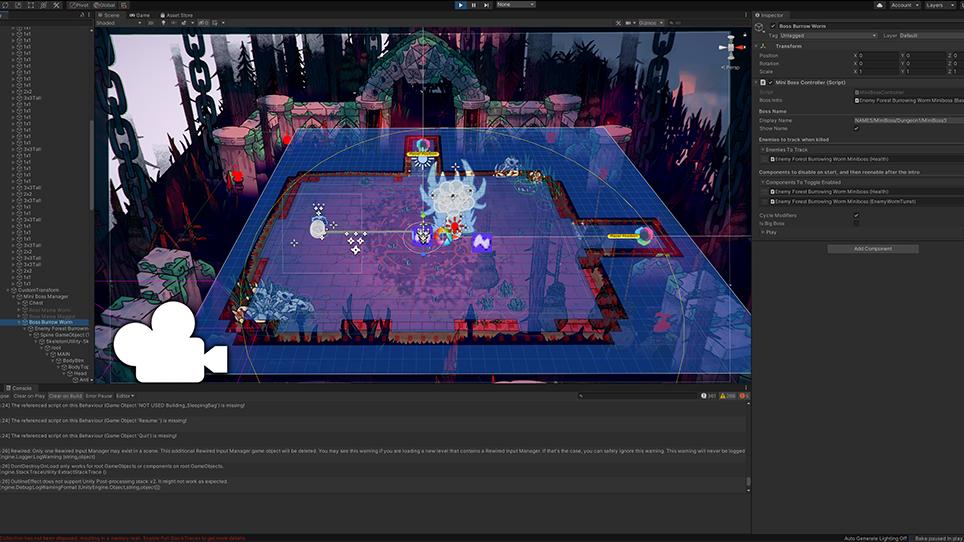The width and height of the screenshot is (964, 542).
Task: Open the Inspector tab
Action: tap(769, 15)
